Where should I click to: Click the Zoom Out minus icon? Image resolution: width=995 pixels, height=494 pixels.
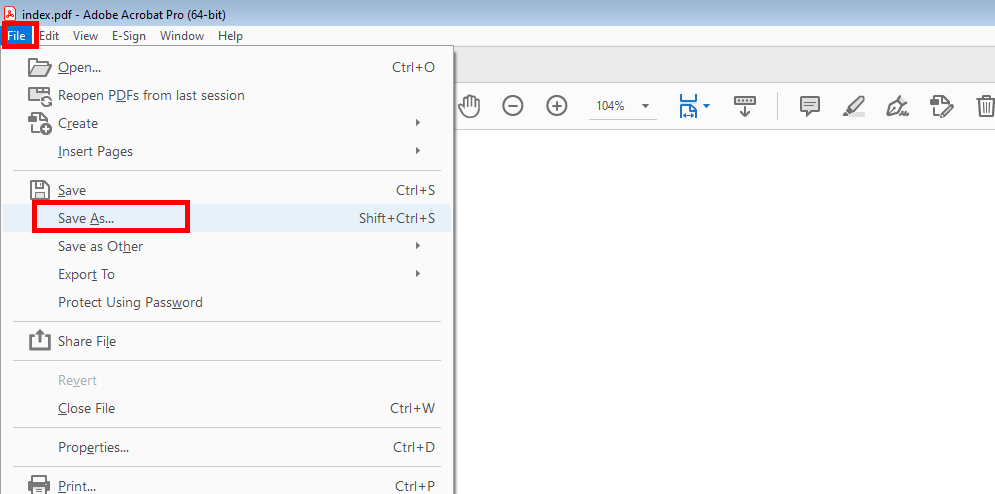pyautogui.click(x=513, y=106)
